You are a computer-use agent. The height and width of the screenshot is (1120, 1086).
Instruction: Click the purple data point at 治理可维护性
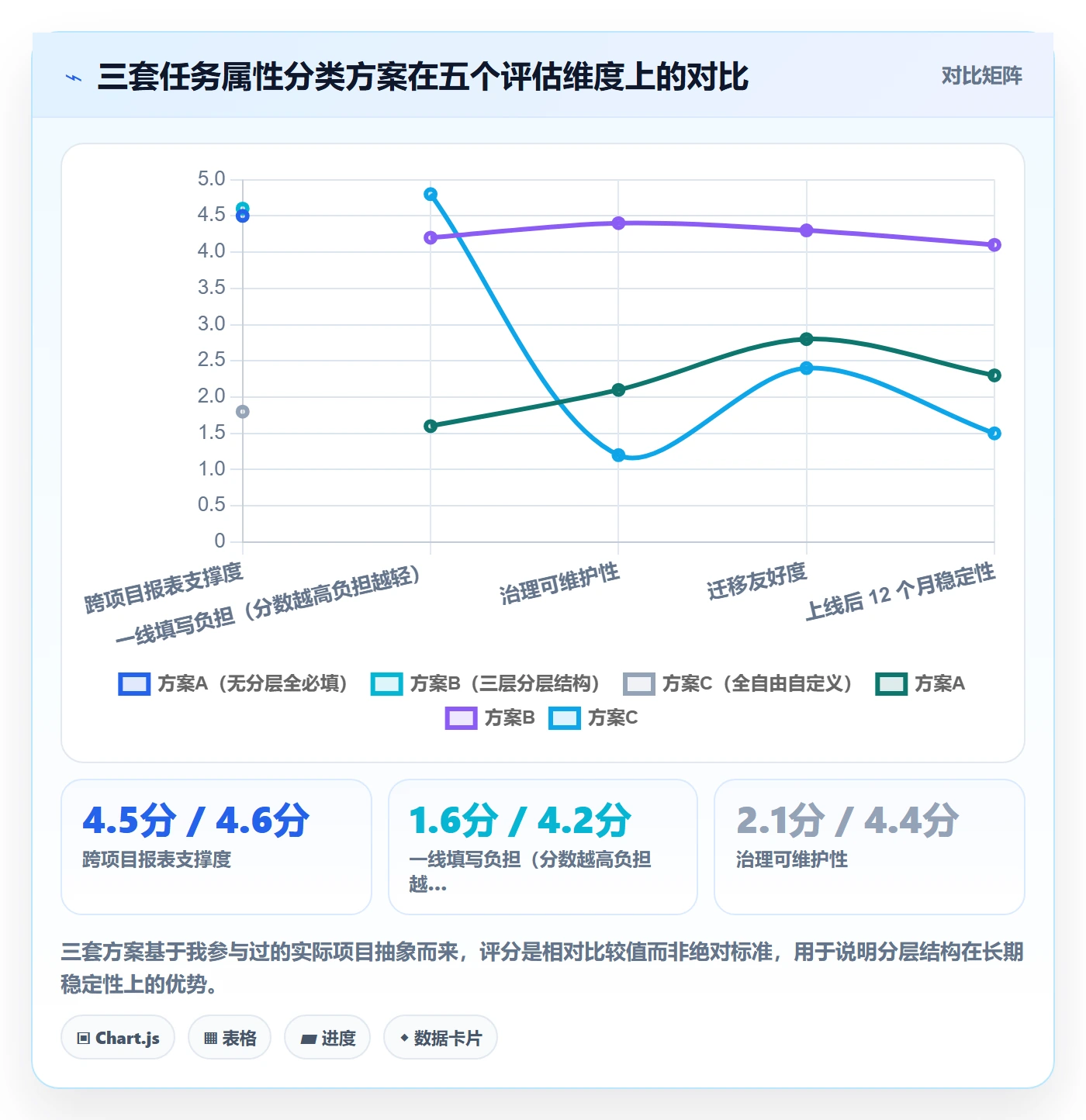(x=618, y=223)
